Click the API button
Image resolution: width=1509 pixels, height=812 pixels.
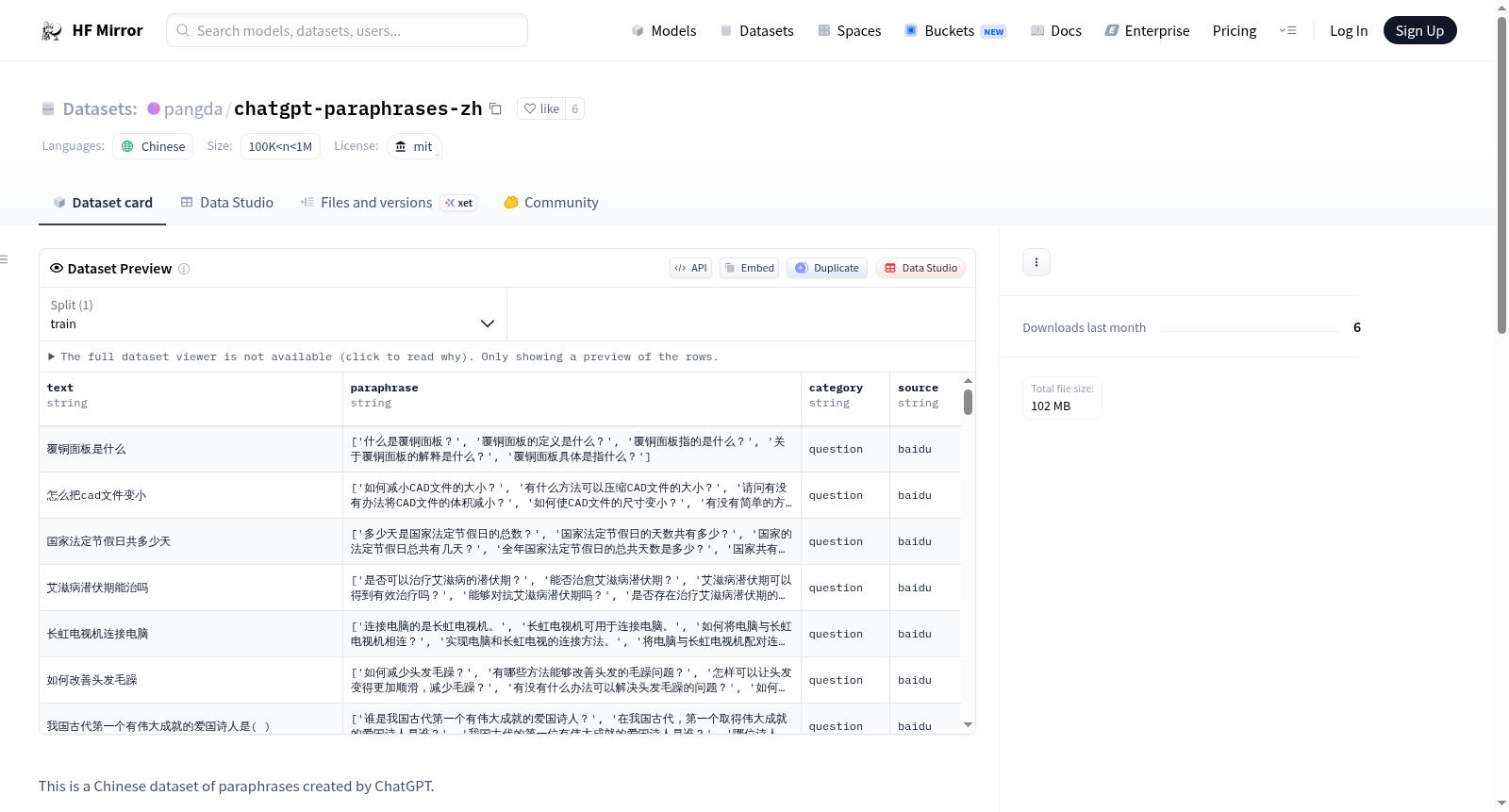(x=690, y=268)
